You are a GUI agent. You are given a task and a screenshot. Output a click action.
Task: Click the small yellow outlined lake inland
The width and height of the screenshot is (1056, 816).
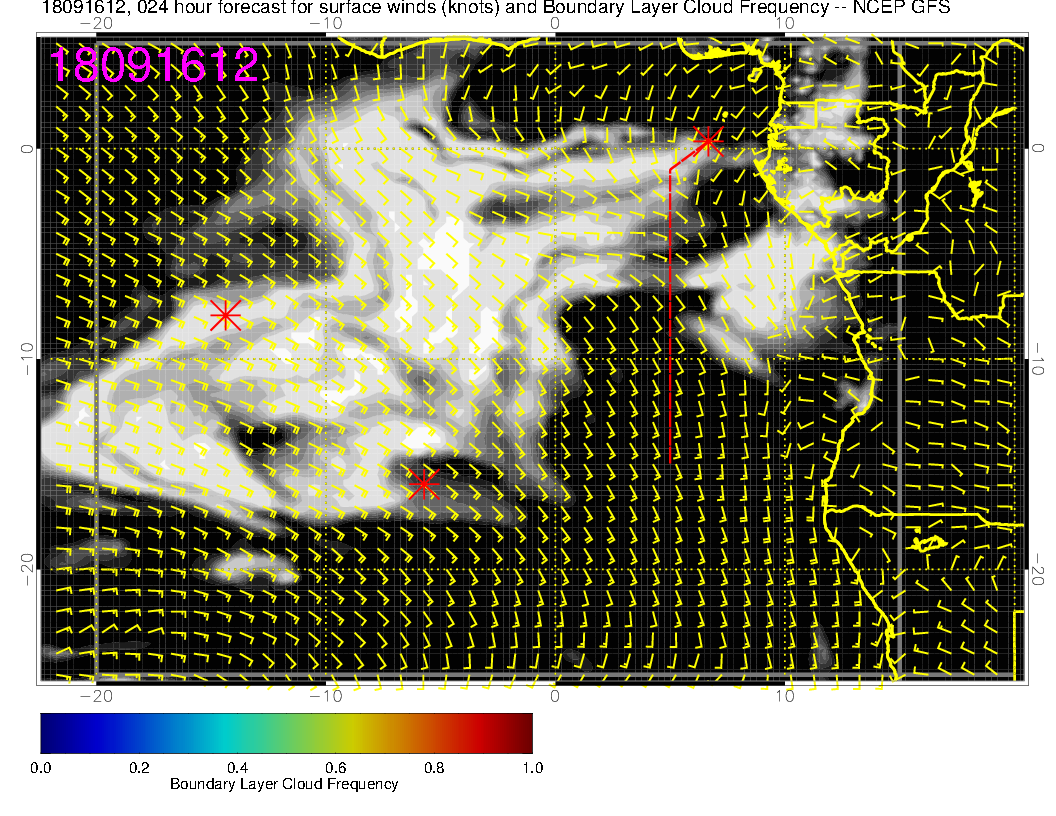point(929,543)
